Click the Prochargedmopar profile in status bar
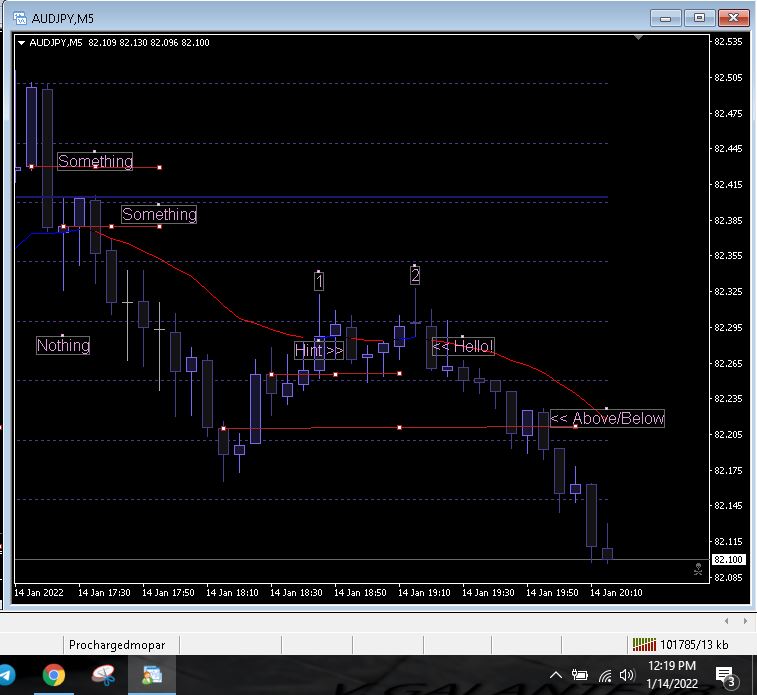Screen dimensions: 757x695 (x=117, y=645)
